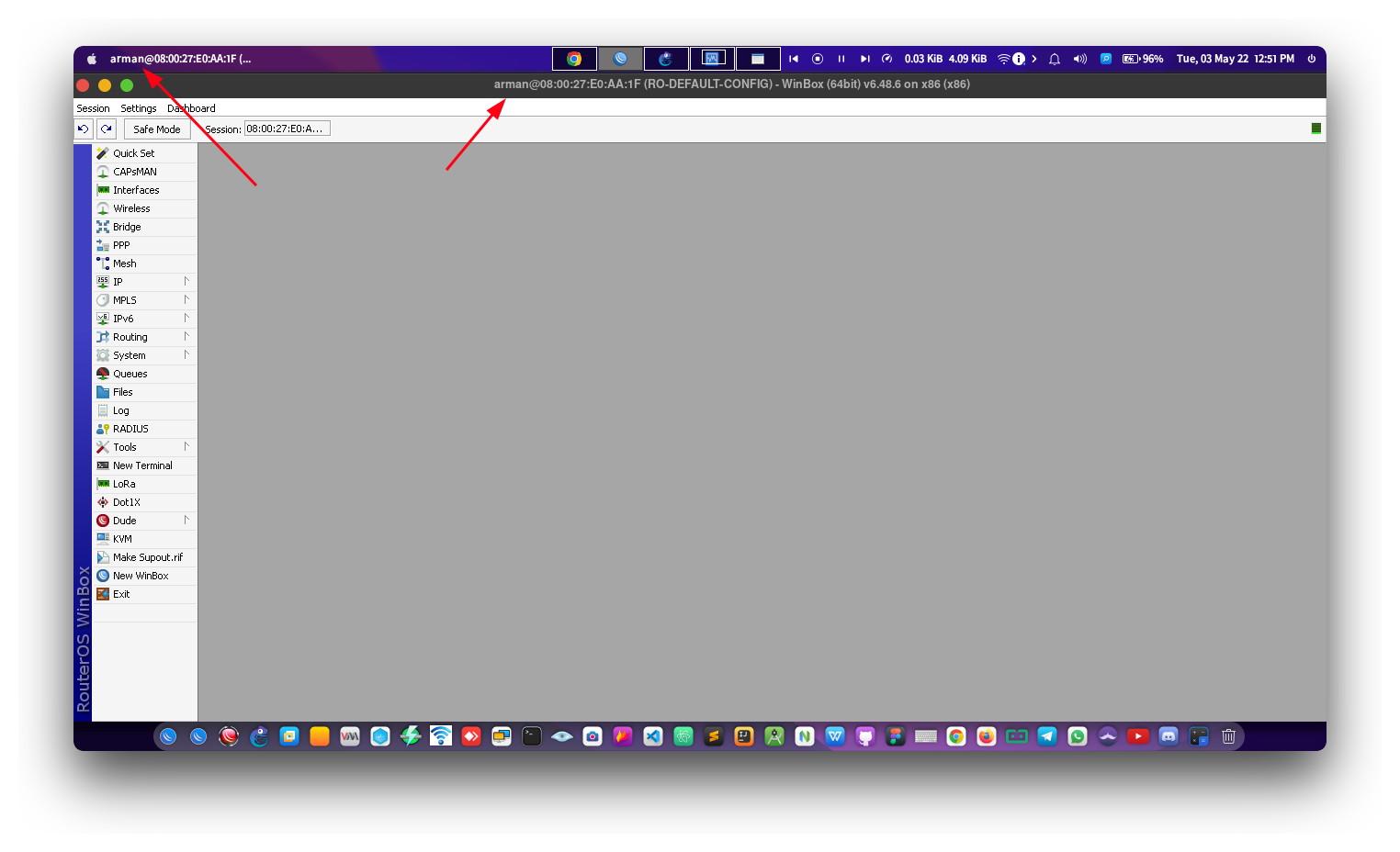
Task: Click Exit in the sidebar
Action: 120,593
